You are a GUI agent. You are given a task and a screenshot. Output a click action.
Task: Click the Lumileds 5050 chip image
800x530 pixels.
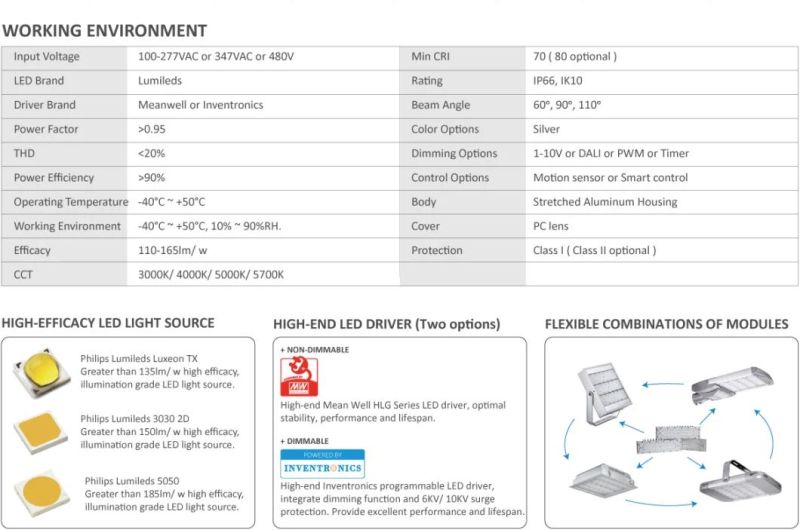tap(42, 493)
